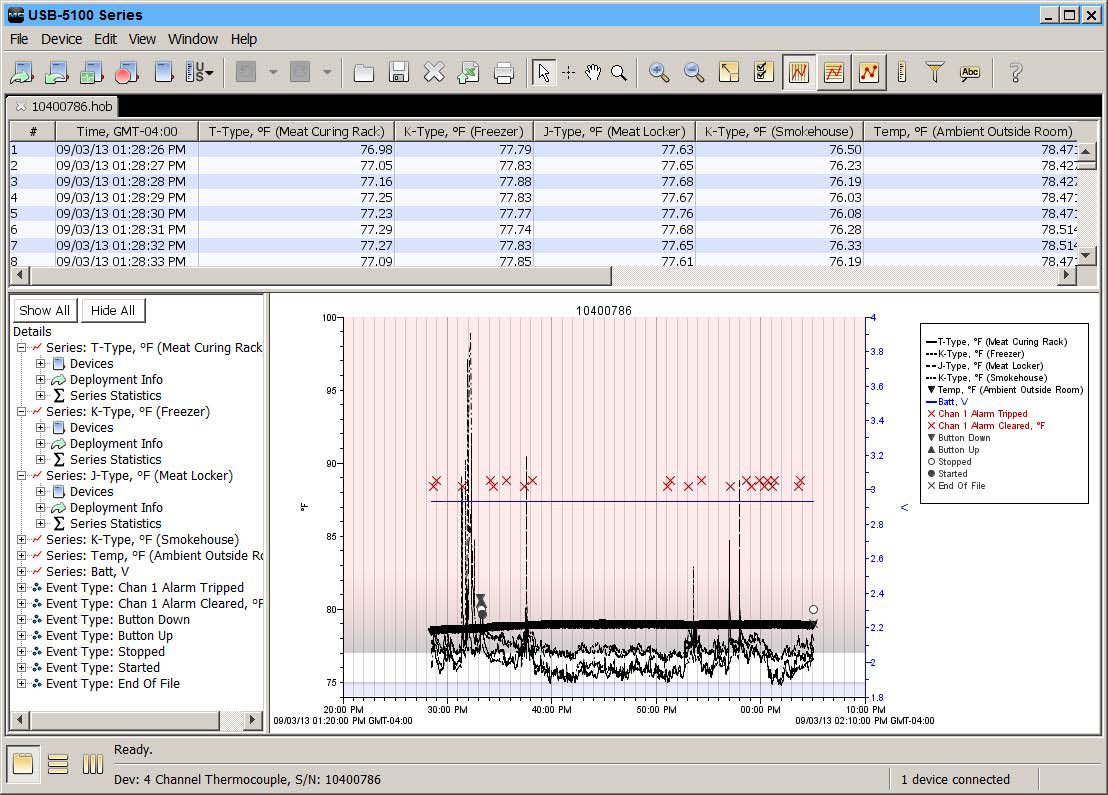Image resolution: width=1108 pixels, height=795 pixels.
Task: Click the Hide All button
Action: pyautogui.click(x=113, y=310)
